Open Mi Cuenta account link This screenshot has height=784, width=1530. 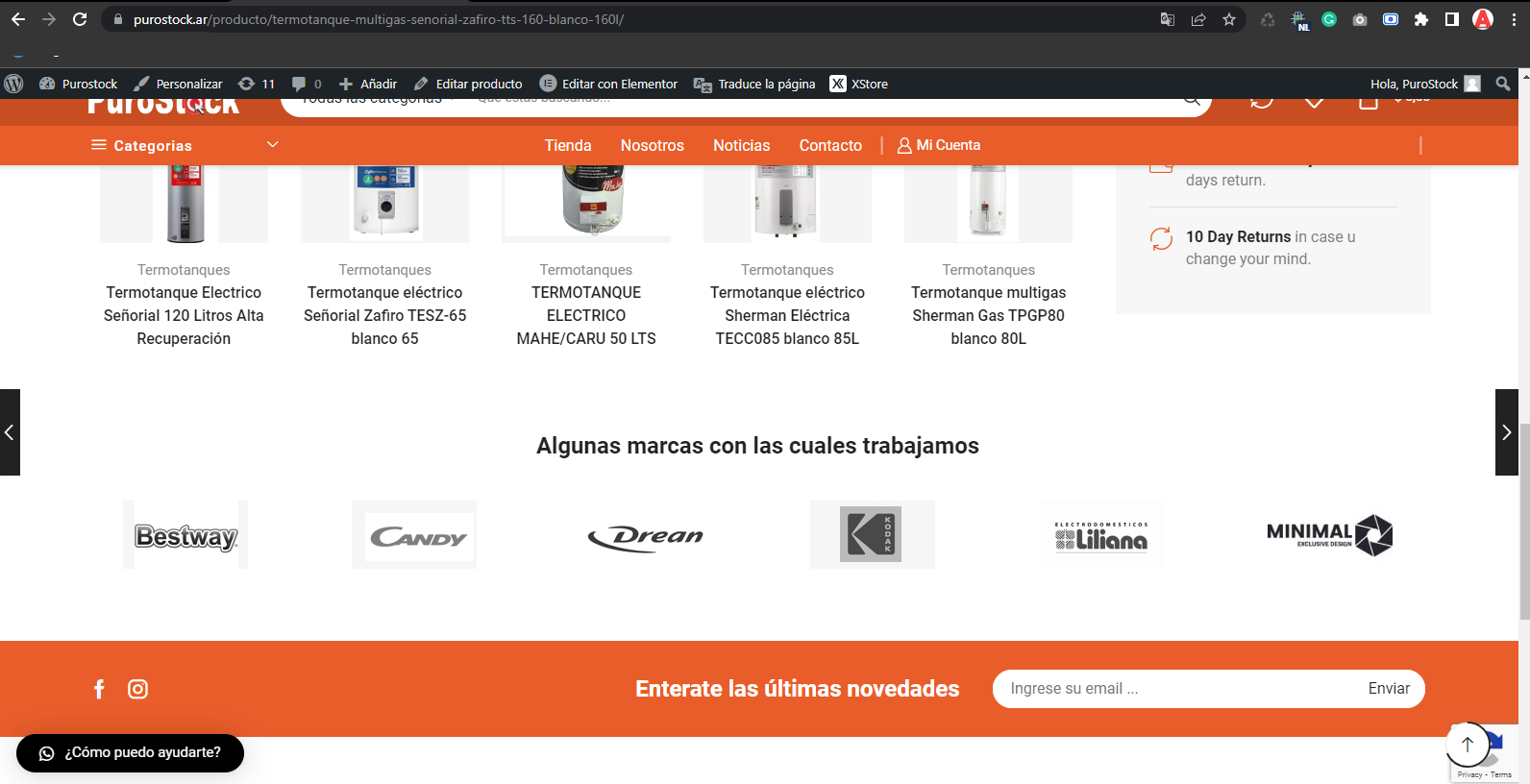pyautogui.click(x=939, y=145)
